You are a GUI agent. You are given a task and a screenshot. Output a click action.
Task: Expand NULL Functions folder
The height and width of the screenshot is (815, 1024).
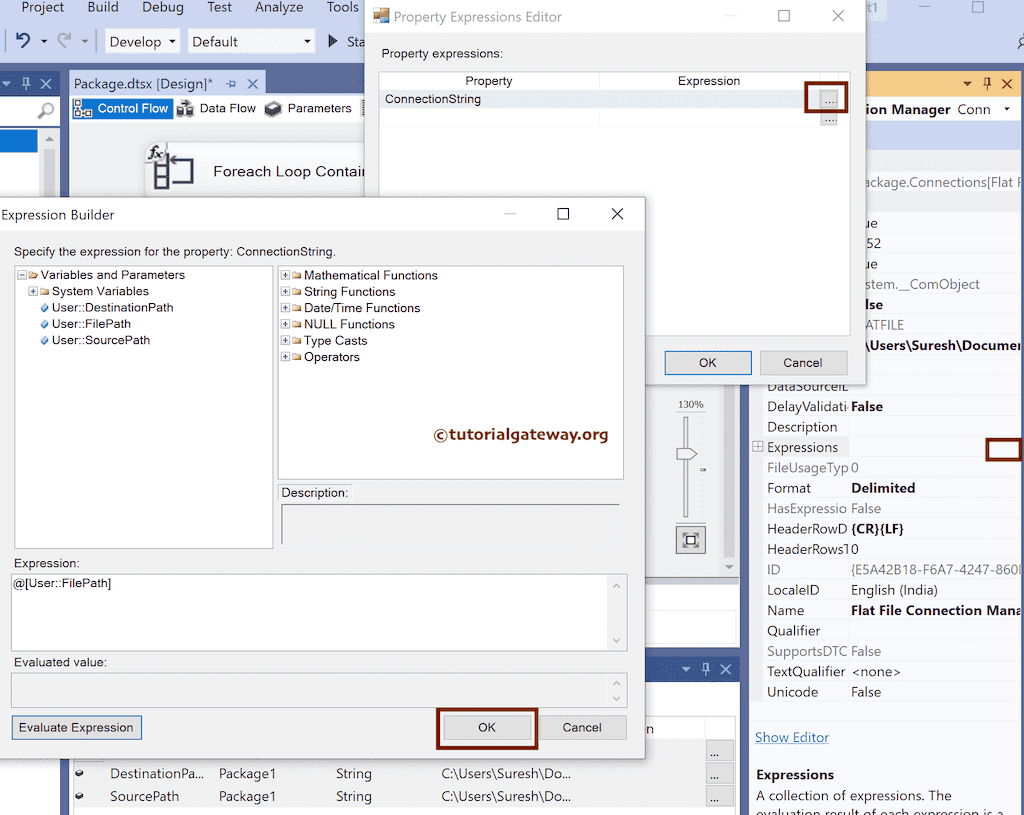click(x=285, y=324)
